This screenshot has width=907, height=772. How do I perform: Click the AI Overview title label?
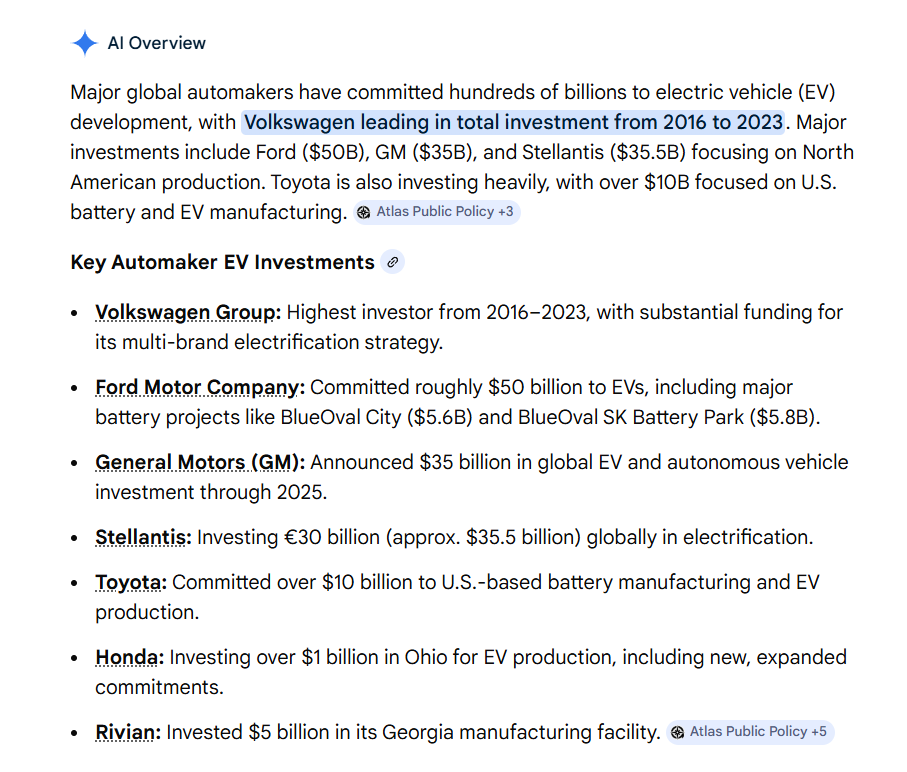coord(156,43)
